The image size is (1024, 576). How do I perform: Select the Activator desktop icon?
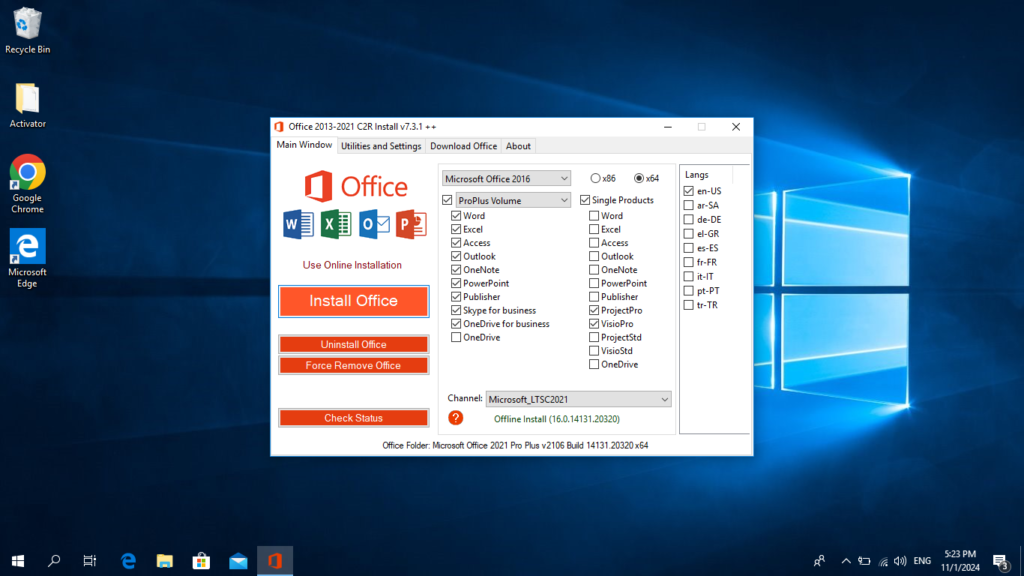(27, 105)
